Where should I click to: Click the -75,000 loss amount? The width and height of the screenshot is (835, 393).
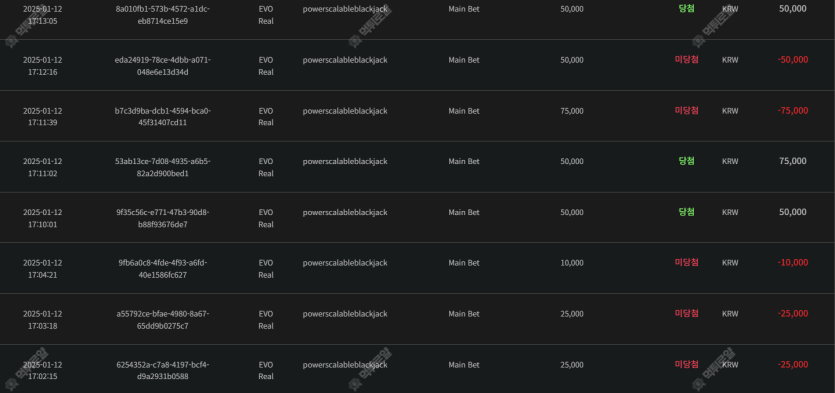792,111
